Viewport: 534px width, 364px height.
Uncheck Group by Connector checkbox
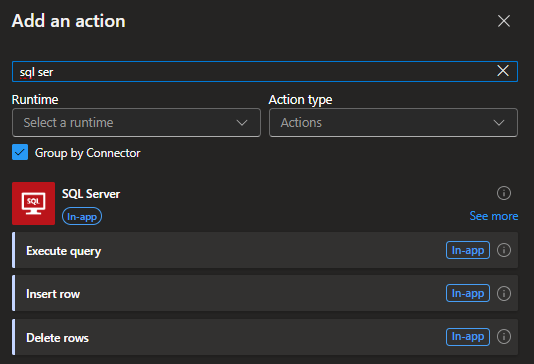20,152
